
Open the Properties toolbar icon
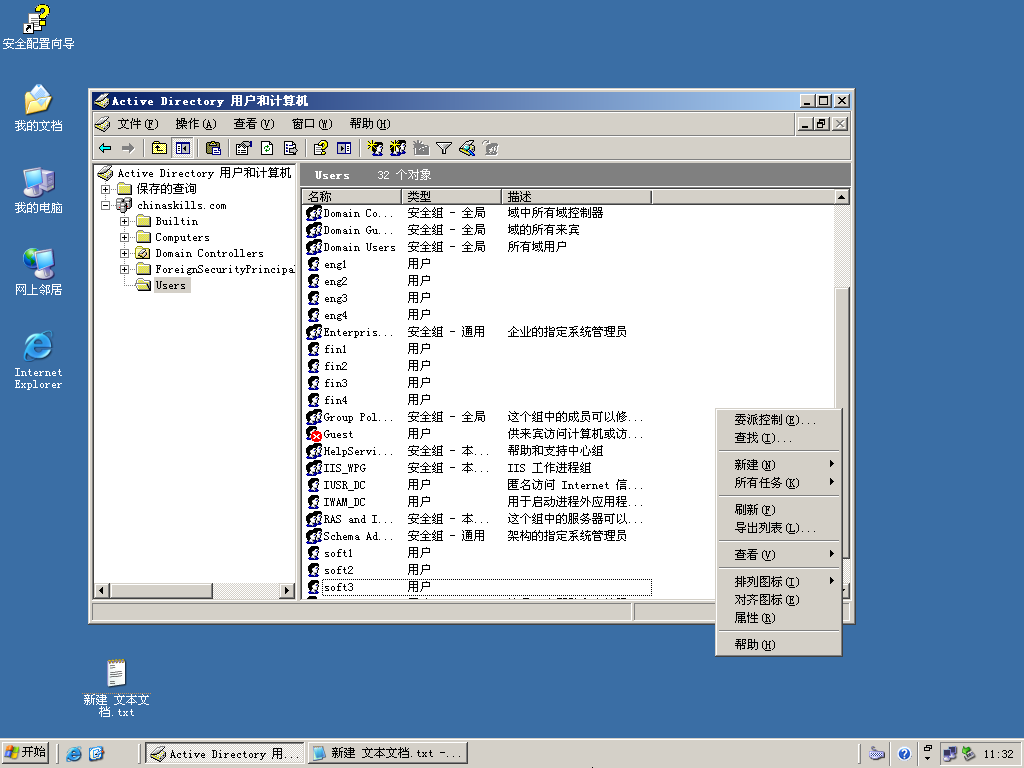tap(244, 148)
